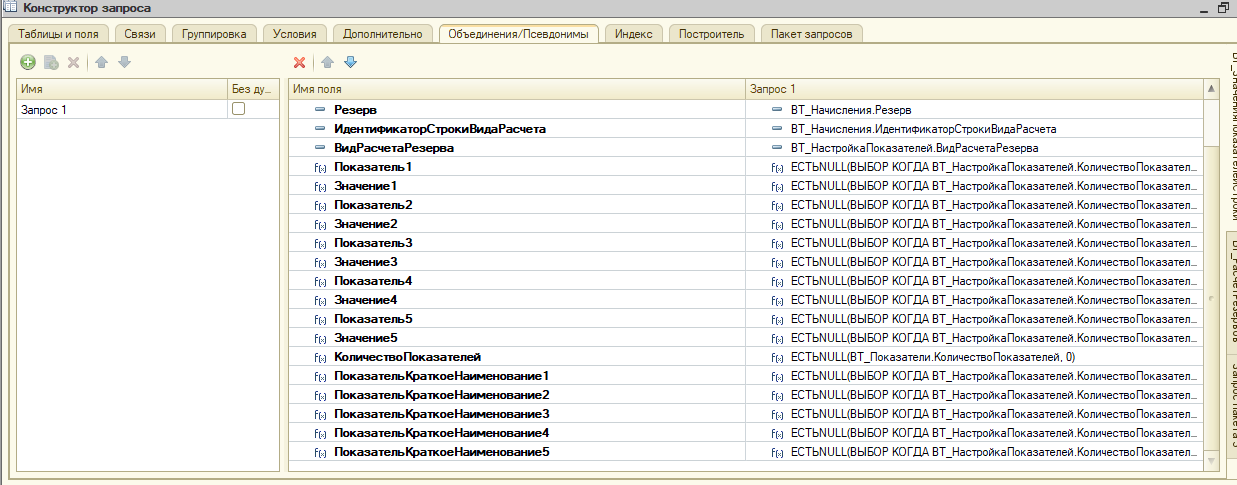Click the red delete field icon
Image resolution: width=1237 pixels, height=485 pixels.
pos(299,62)
